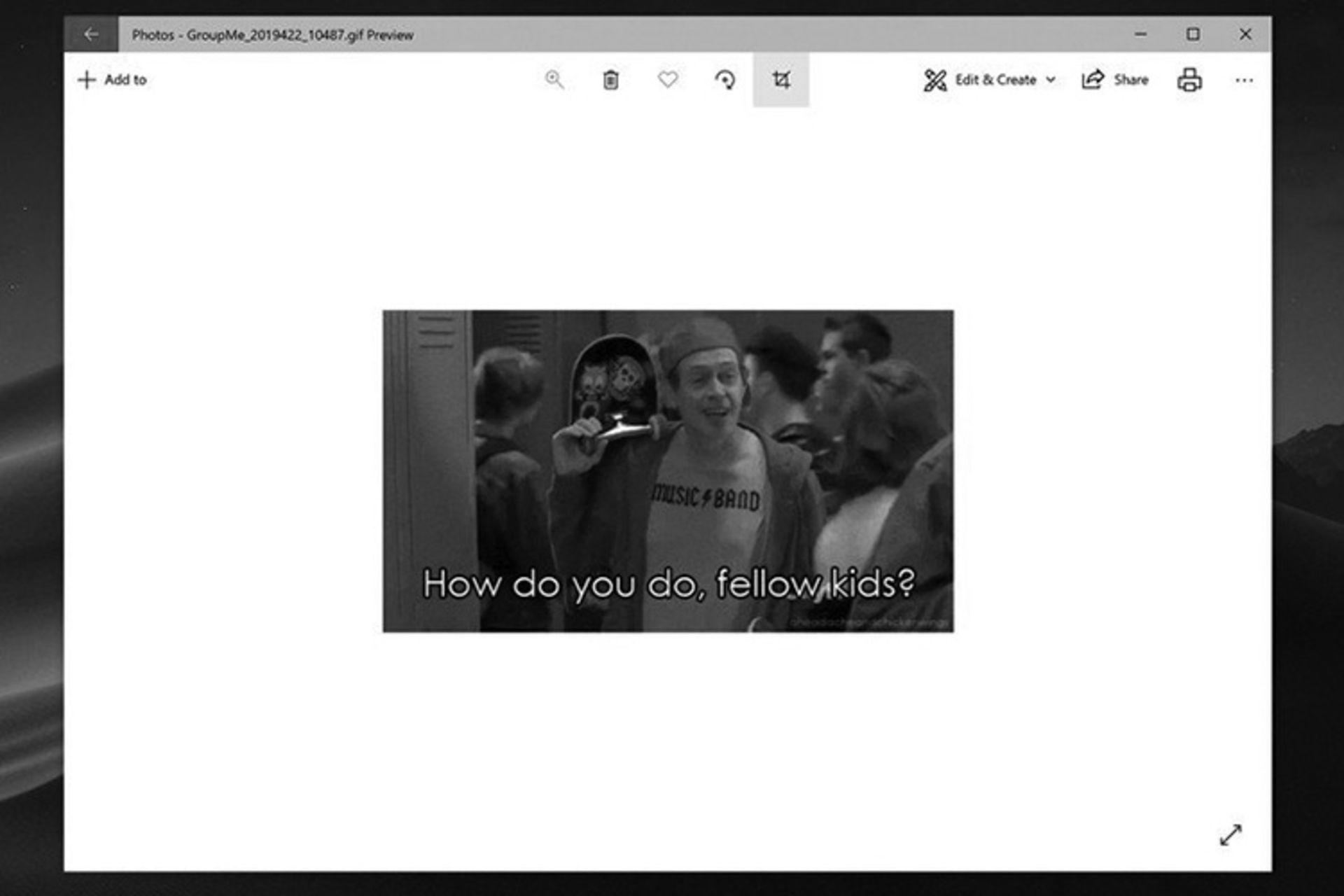Viewport: 1344px width, 896px height.
Task: Open the Edit & Create menu label
Action: 995,80
